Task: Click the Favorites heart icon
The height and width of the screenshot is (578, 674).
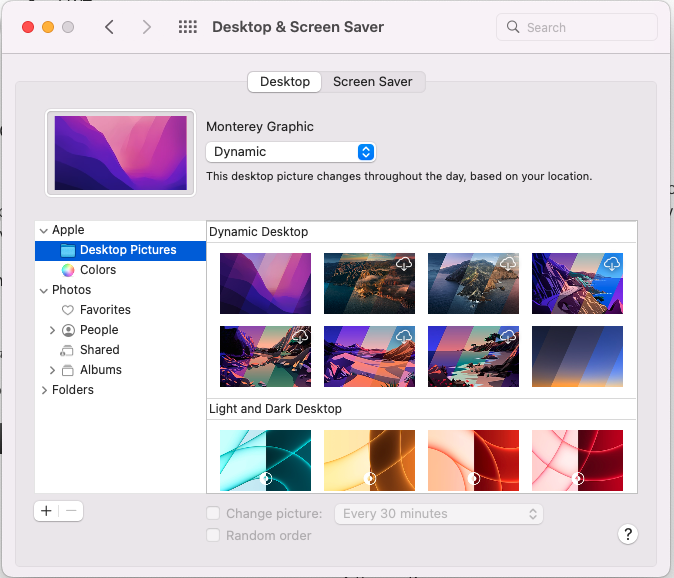Action: [68, 310]
